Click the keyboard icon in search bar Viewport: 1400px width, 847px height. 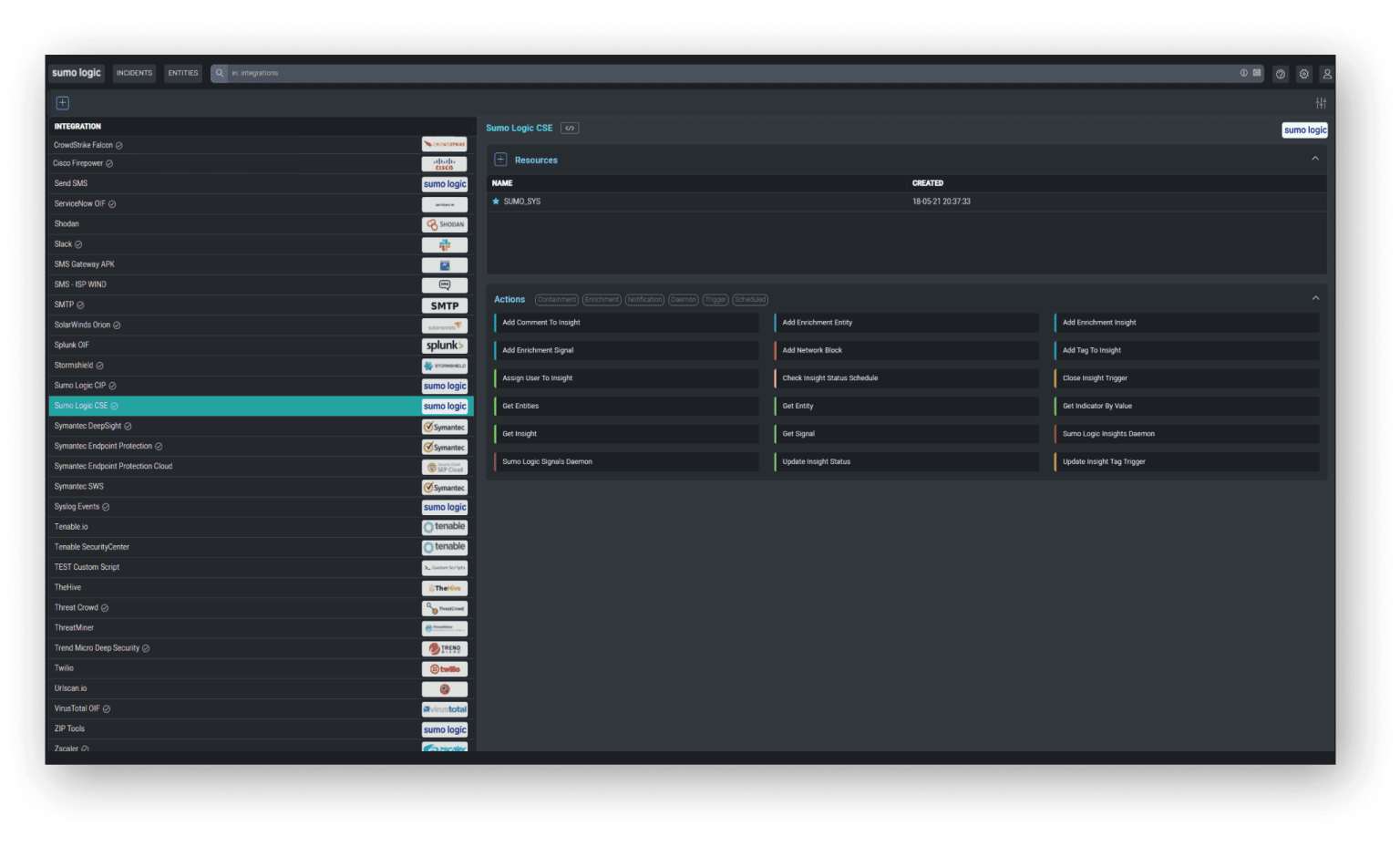pyautogui.click(x=1257, y=73)
